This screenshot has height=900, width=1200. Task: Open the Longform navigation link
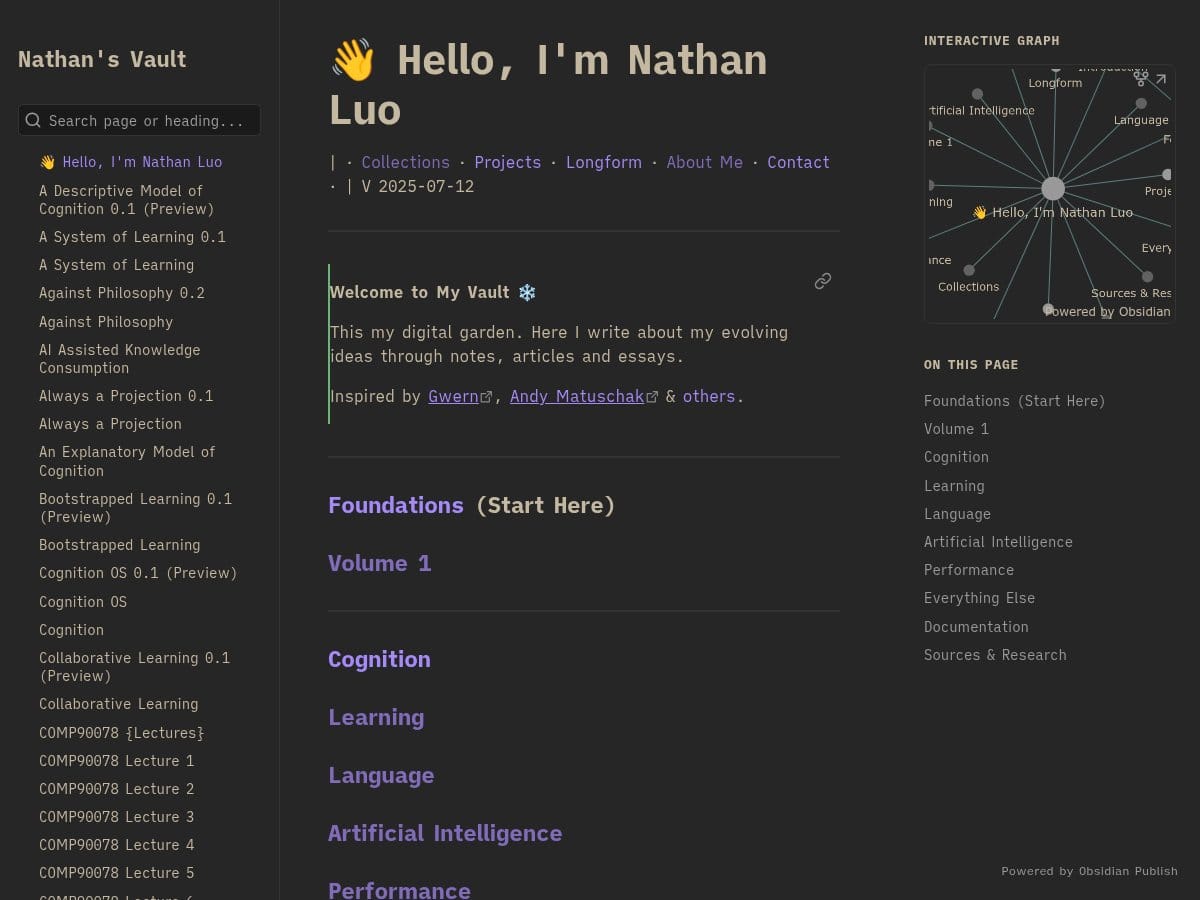tap(604, 162)
